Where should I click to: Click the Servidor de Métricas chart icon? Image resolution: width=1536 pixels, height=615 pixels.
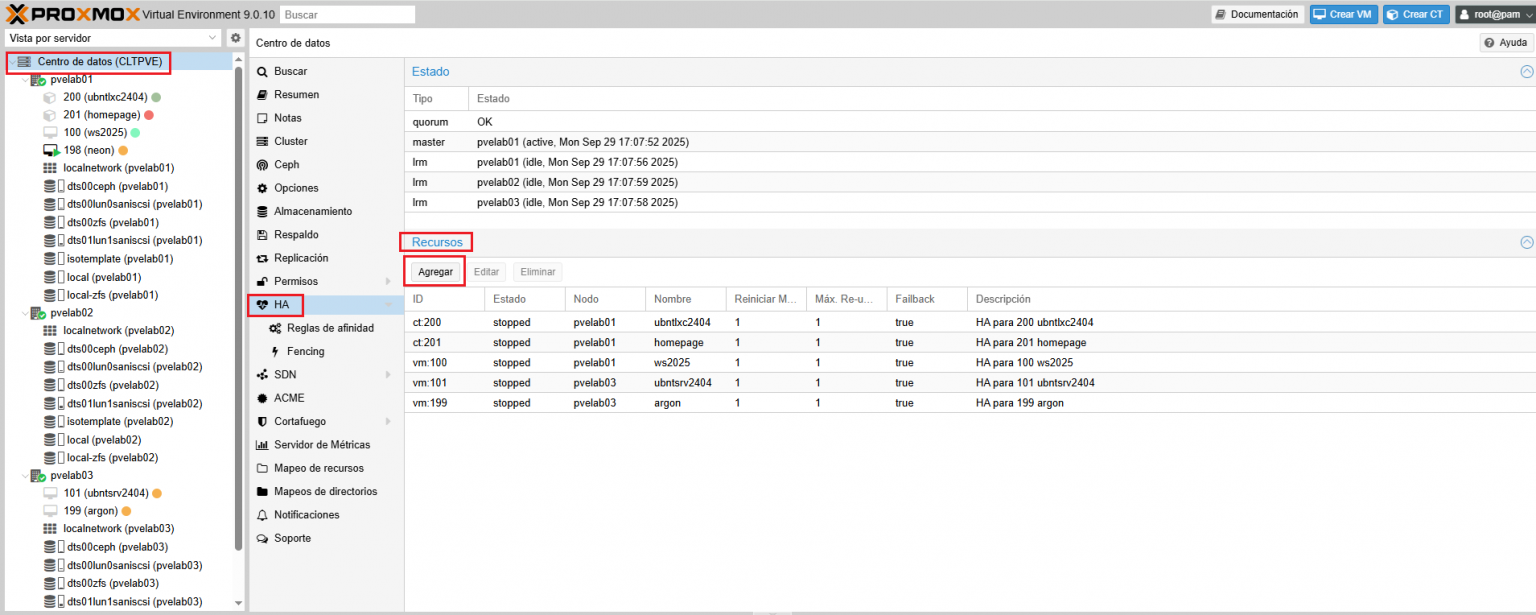point(262,445)
